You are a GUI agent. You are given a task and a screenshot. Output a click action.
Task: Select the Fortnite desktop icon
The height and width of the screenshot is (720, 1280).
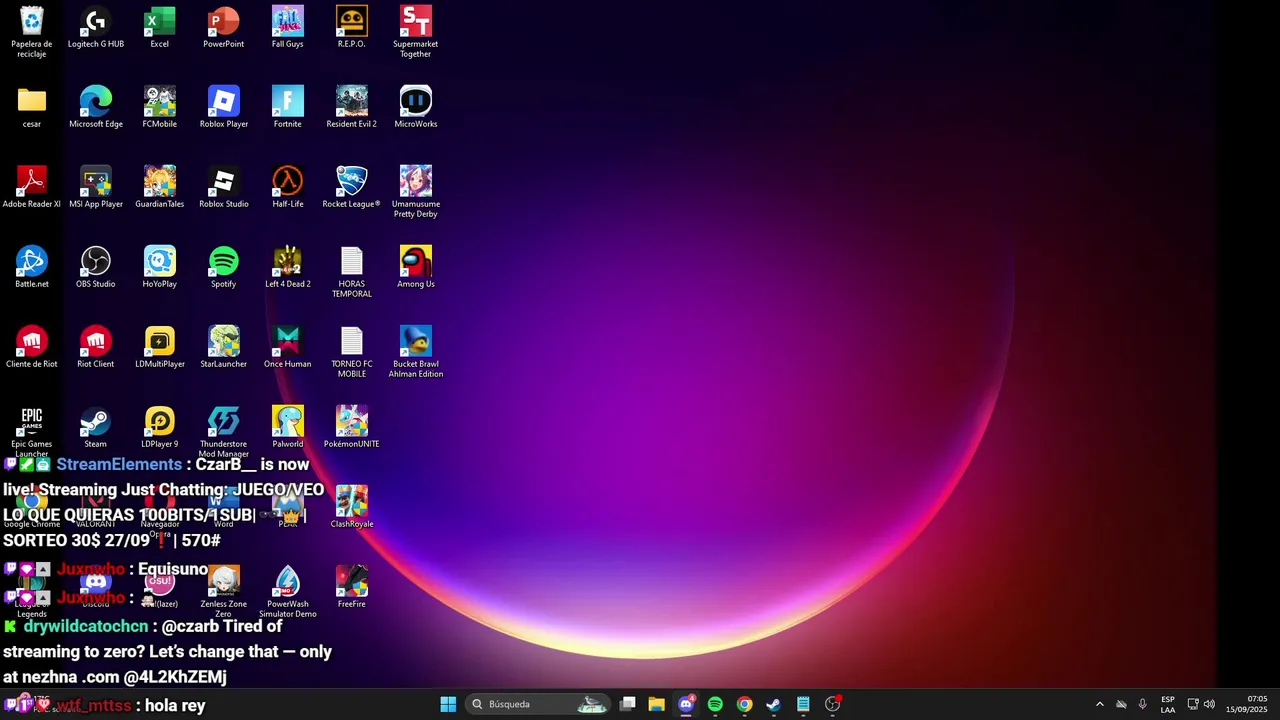pos(288,108)
